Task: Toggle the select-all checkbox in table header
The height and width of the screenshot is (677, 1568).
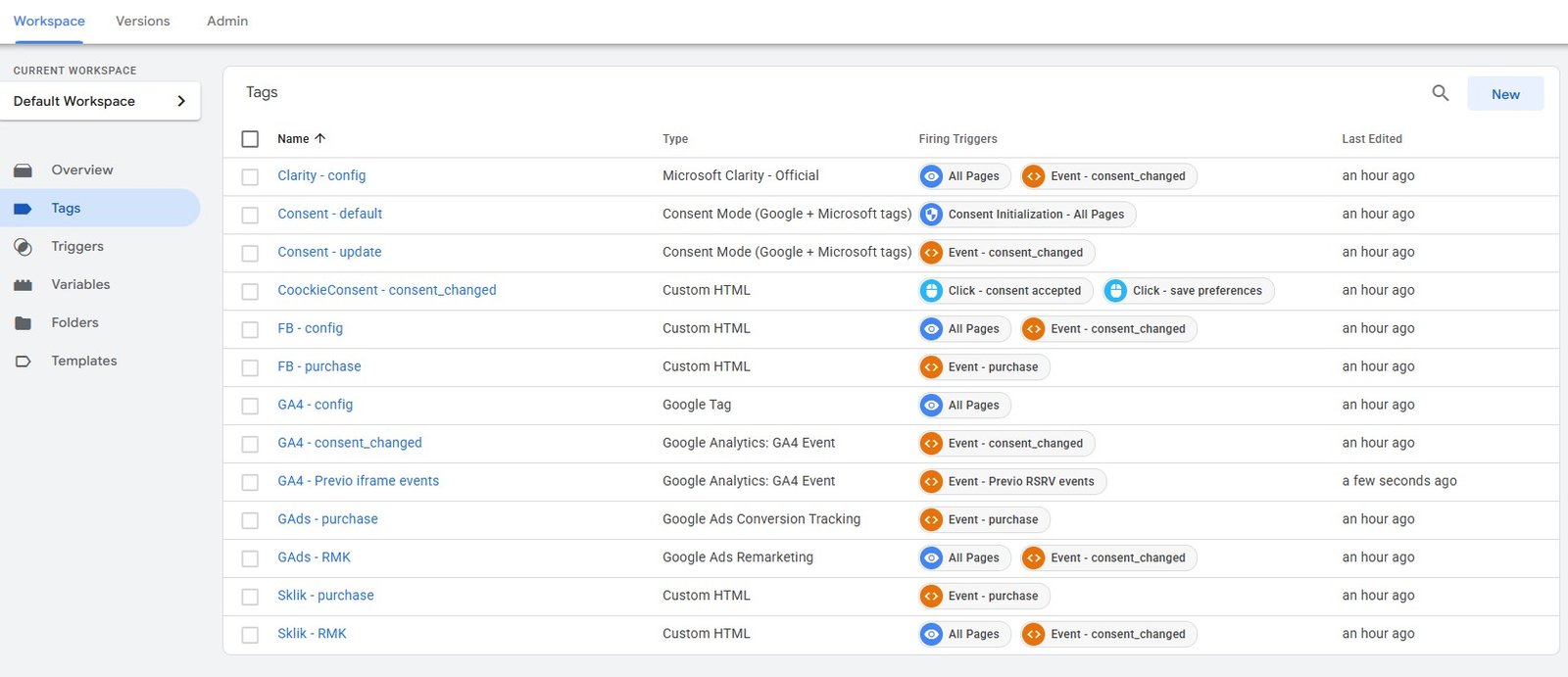Action: coord(250,139)
